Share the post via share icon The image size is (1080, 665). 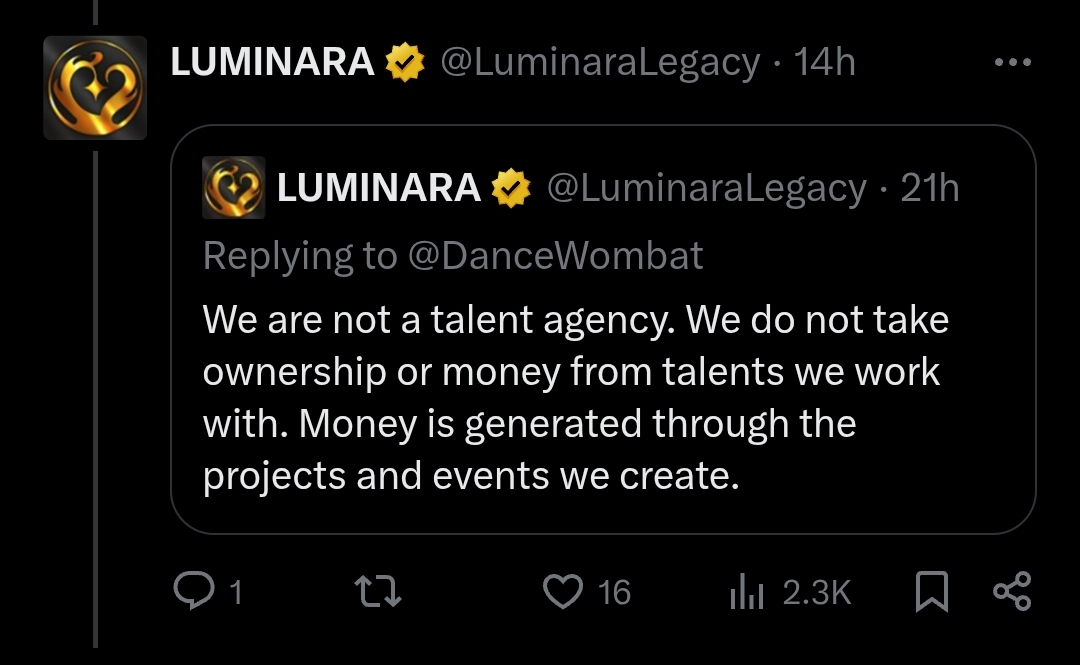(x=1011, y=592)
